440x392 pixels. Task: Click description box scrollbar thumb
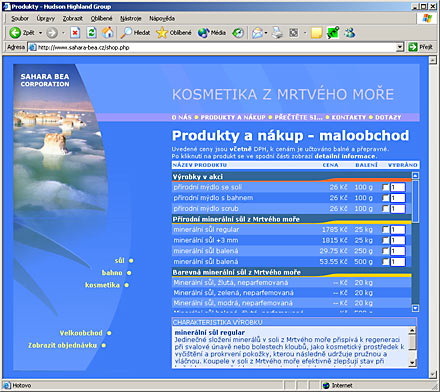coord(412,342)
